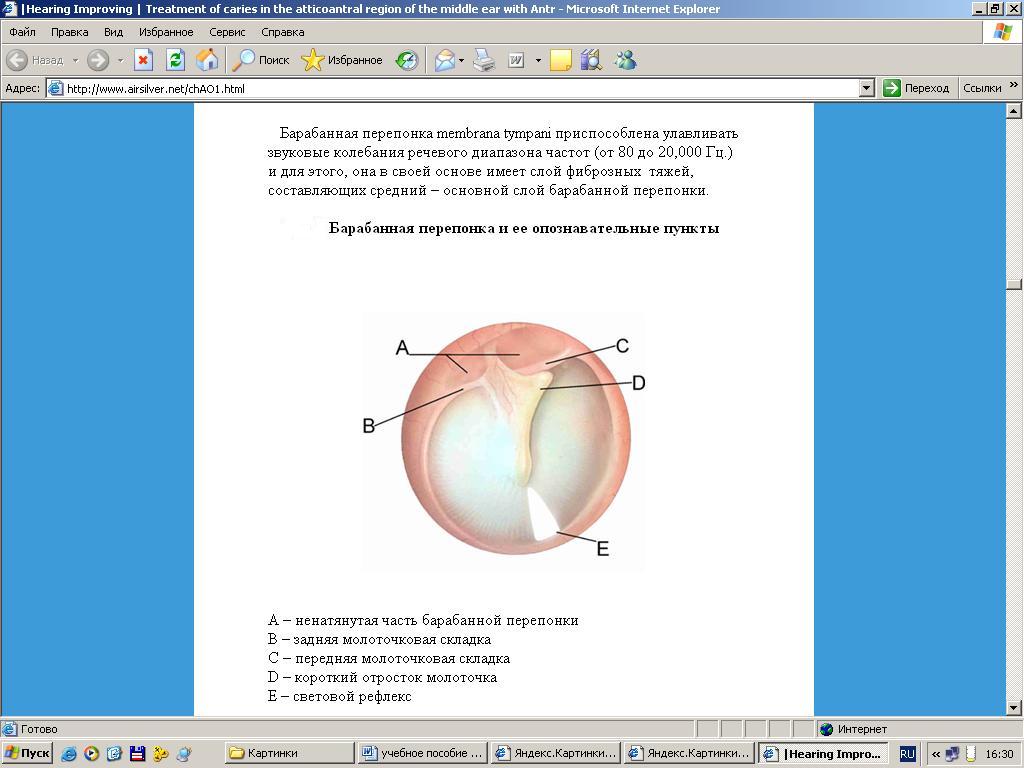Open the Search (Поиск) panel
The height and width of the screenshot is (768, 1024).
pyautogui.click(x=261, y=60)
